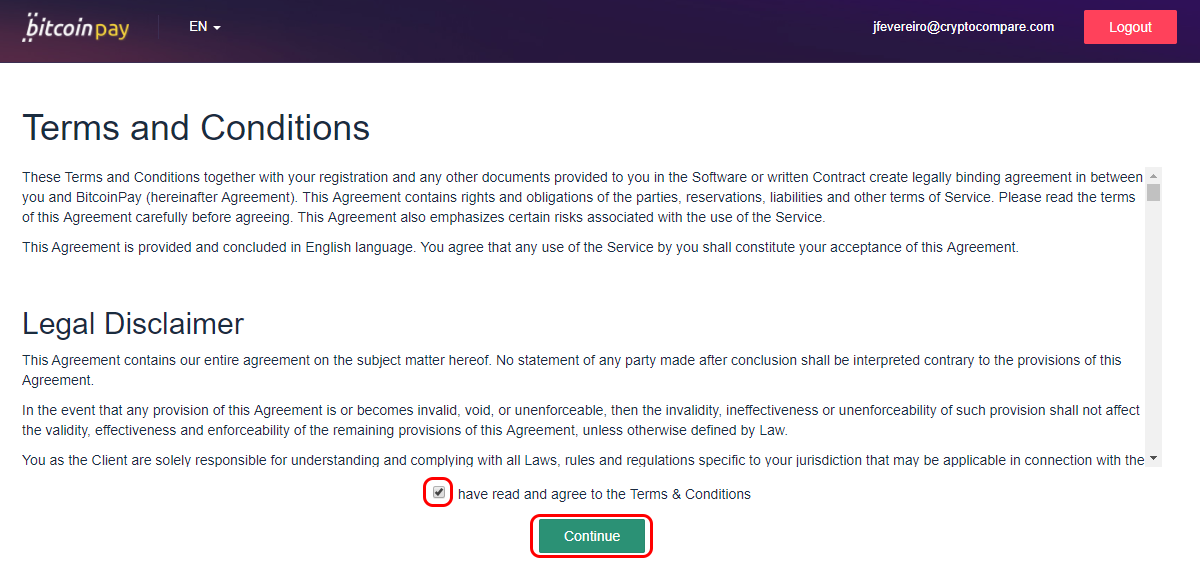1200x561 pixels.
Task: Click the scrollbar track below the thumb
Action: (x=1154, y=325)
